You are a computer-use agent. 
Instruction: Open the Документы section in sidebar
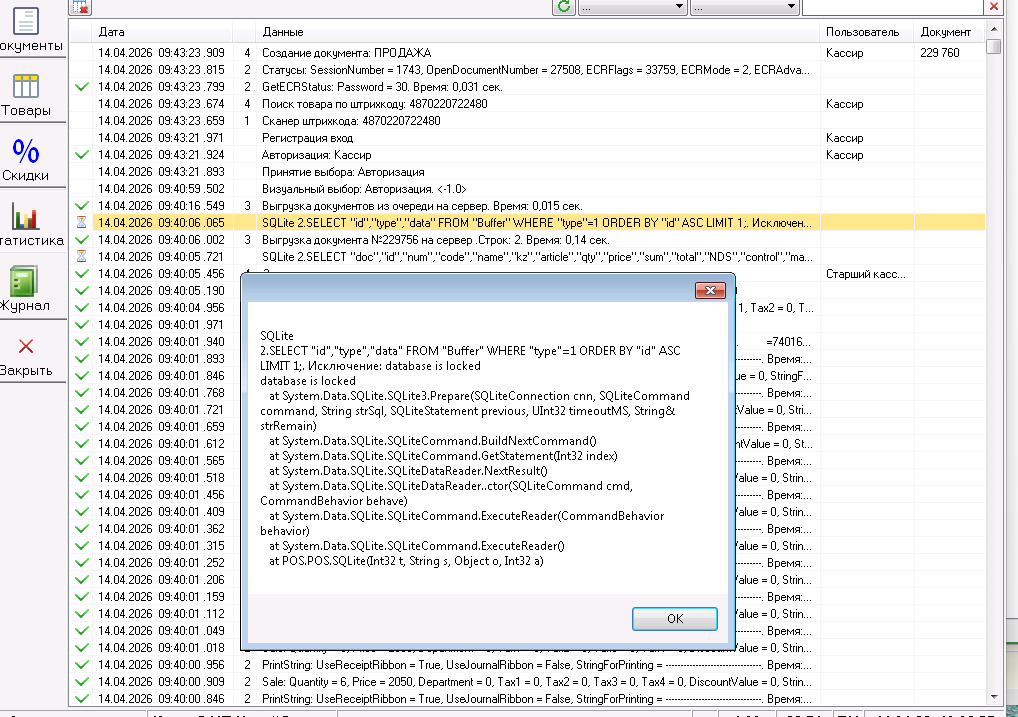pyautogui.click(x=27, y=30)
